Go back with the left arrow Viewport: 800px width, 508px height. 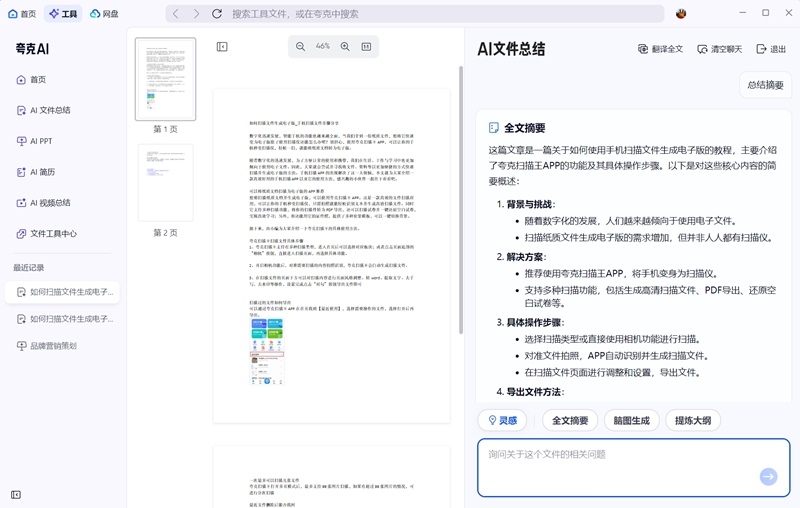[x=176, y=14]
